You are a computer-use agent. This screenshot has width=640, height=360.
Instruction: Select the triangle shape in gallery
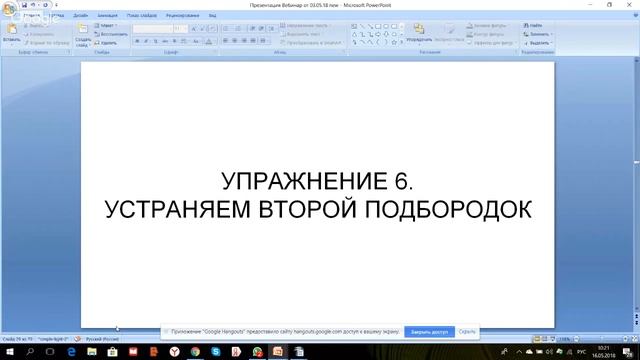[x=354, y=35]
